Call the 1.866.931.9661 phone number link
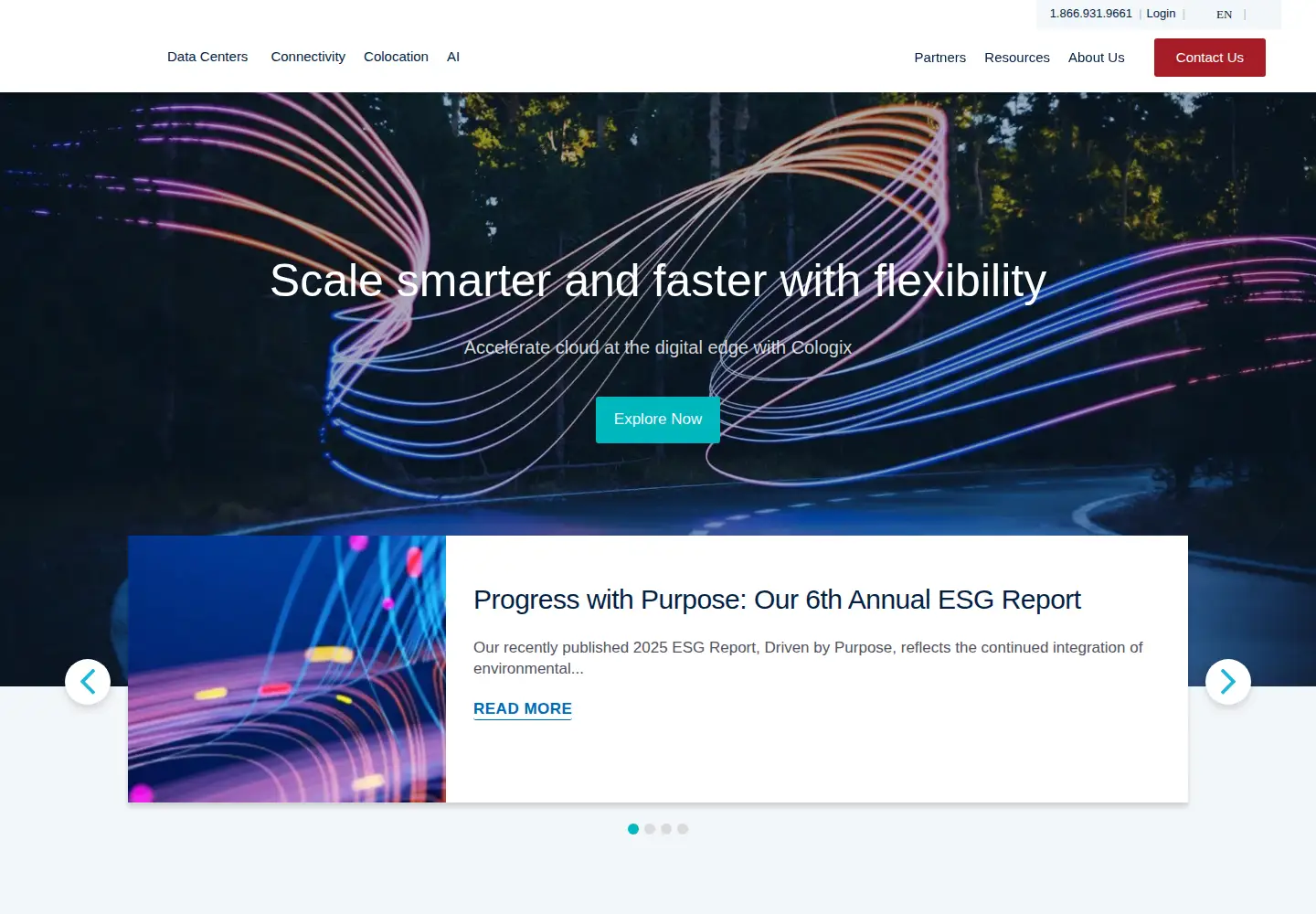This screenshot has height=914, width=1316. [x=1090, y=14]
